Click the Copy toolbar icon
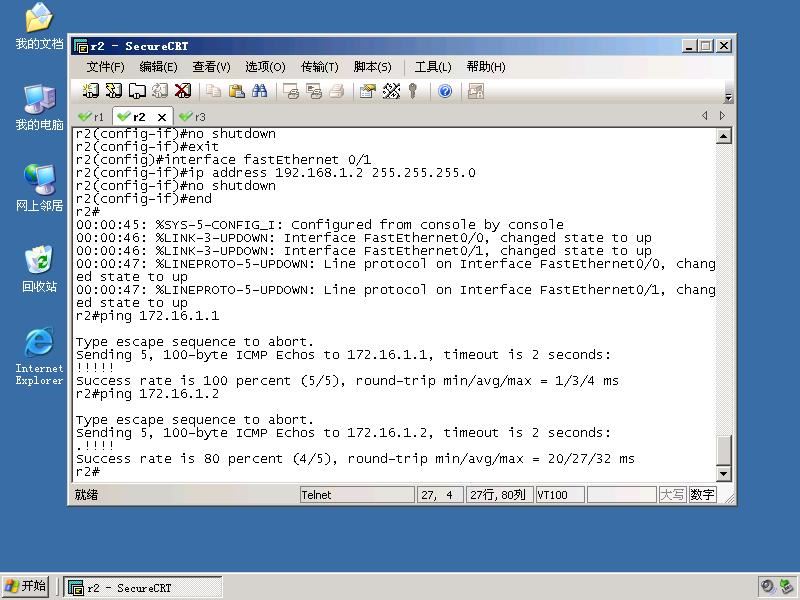 point(213,91)
